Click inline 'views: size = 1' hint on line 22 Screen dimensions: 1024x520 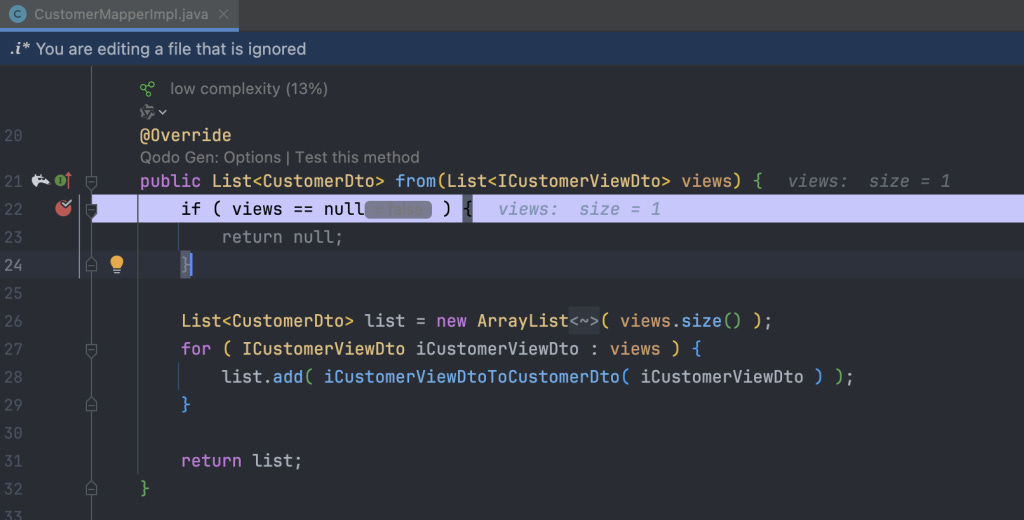pos(579,210)
